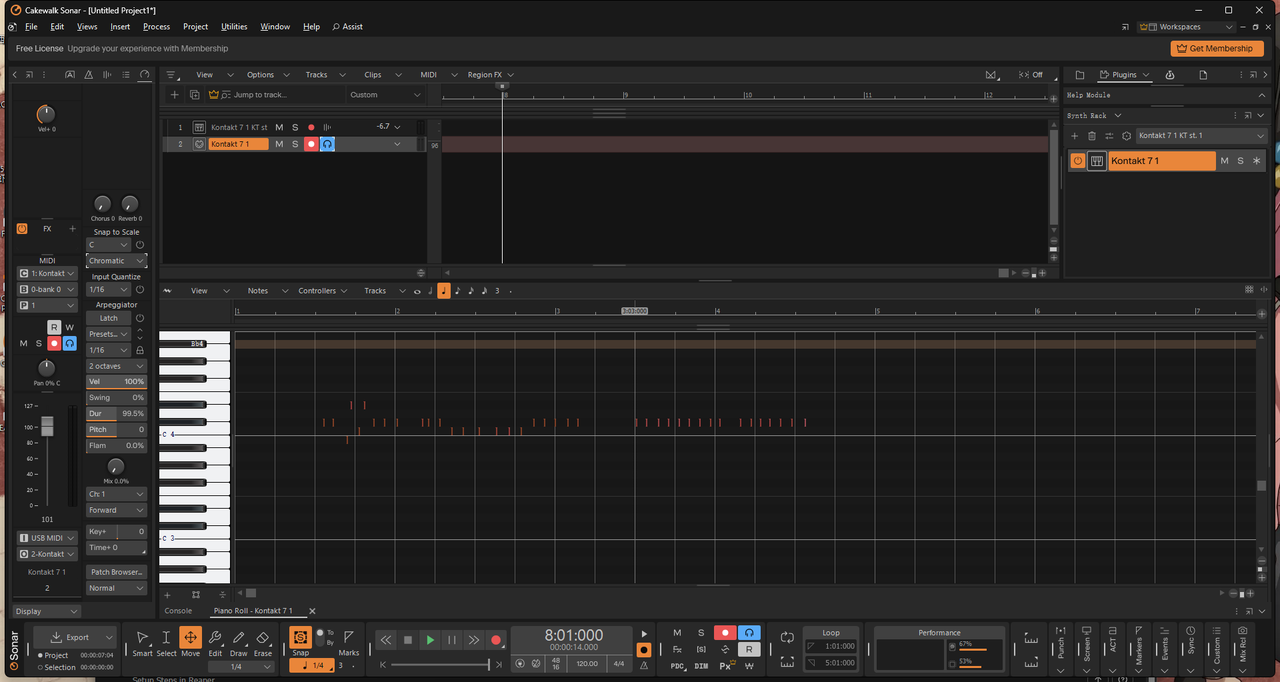Open the Custom track control dropdown
1280x682 pixels.
coord(386,95)
